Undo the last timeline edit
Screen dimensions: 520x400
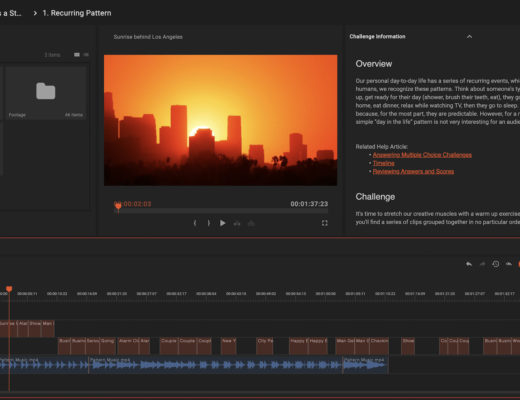tap(469, 264)
